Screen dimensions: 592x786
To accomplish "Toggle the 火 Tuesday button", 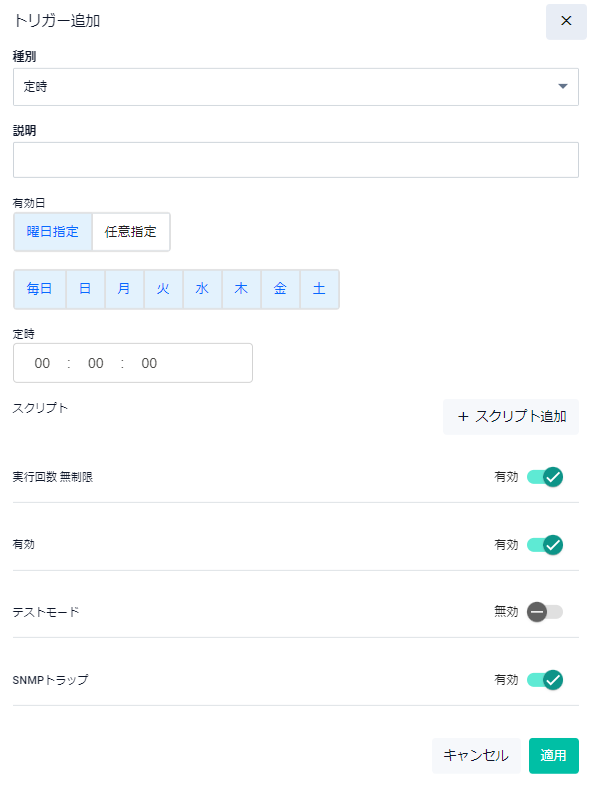I will (163, 289).
